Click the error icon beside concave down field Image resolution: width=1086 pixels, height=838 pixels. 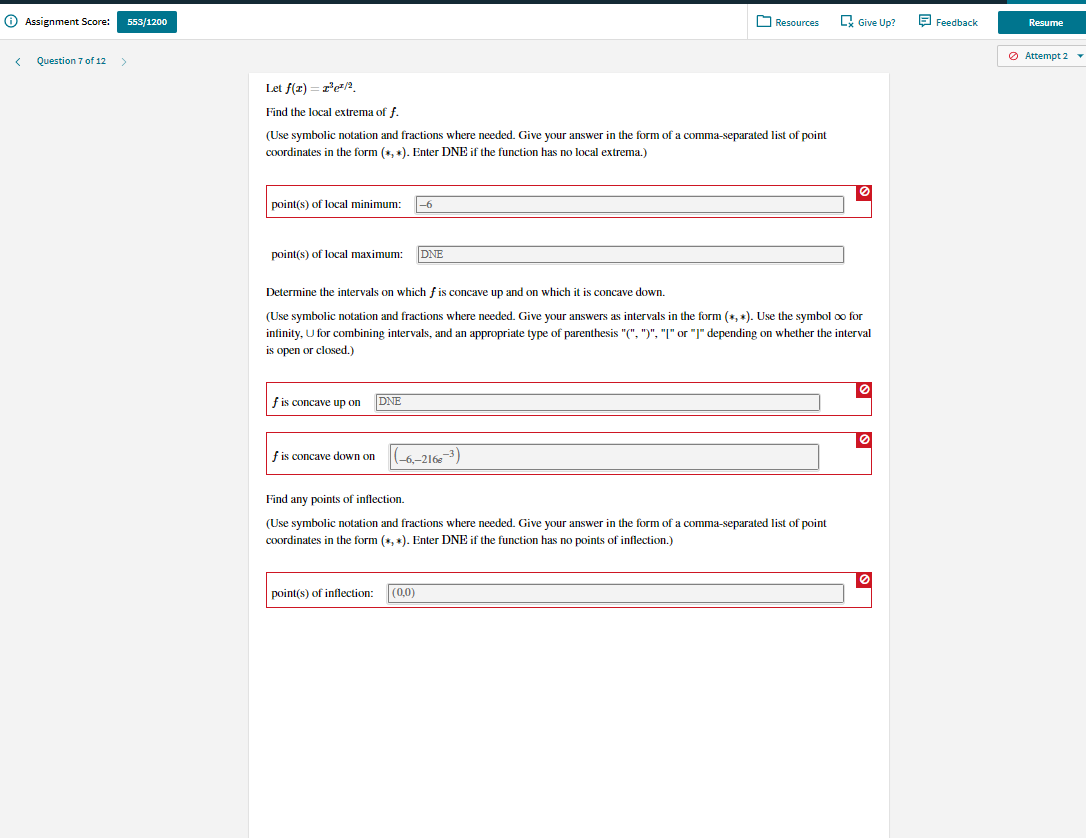[863, 440]
